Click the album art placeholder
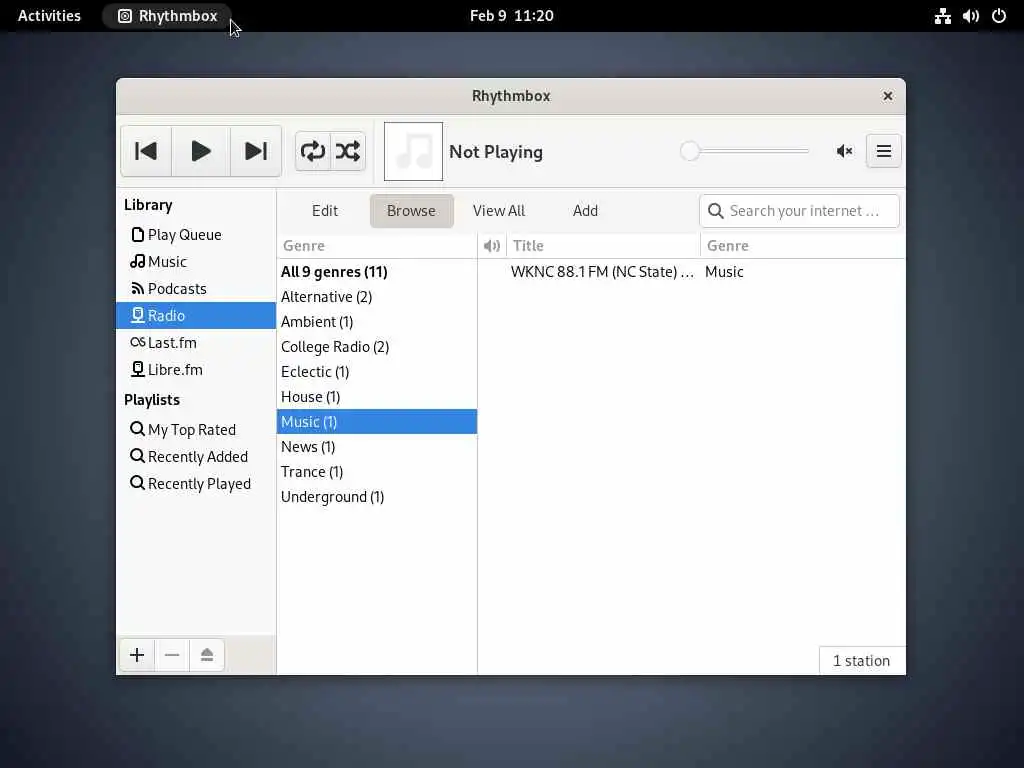1024x768 pixels. point(413,152)
